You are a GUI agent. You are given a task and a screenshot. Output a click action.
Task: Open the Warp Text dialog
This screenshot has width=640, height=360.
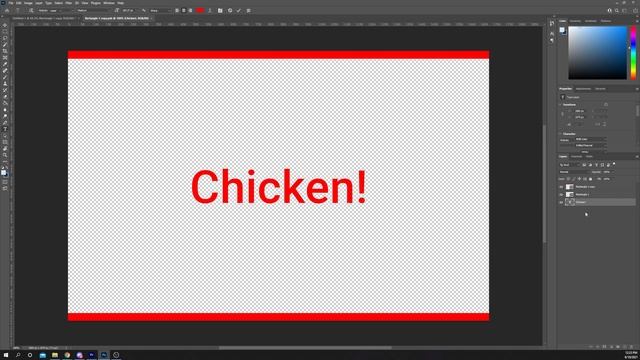click(x=210, y=11)
